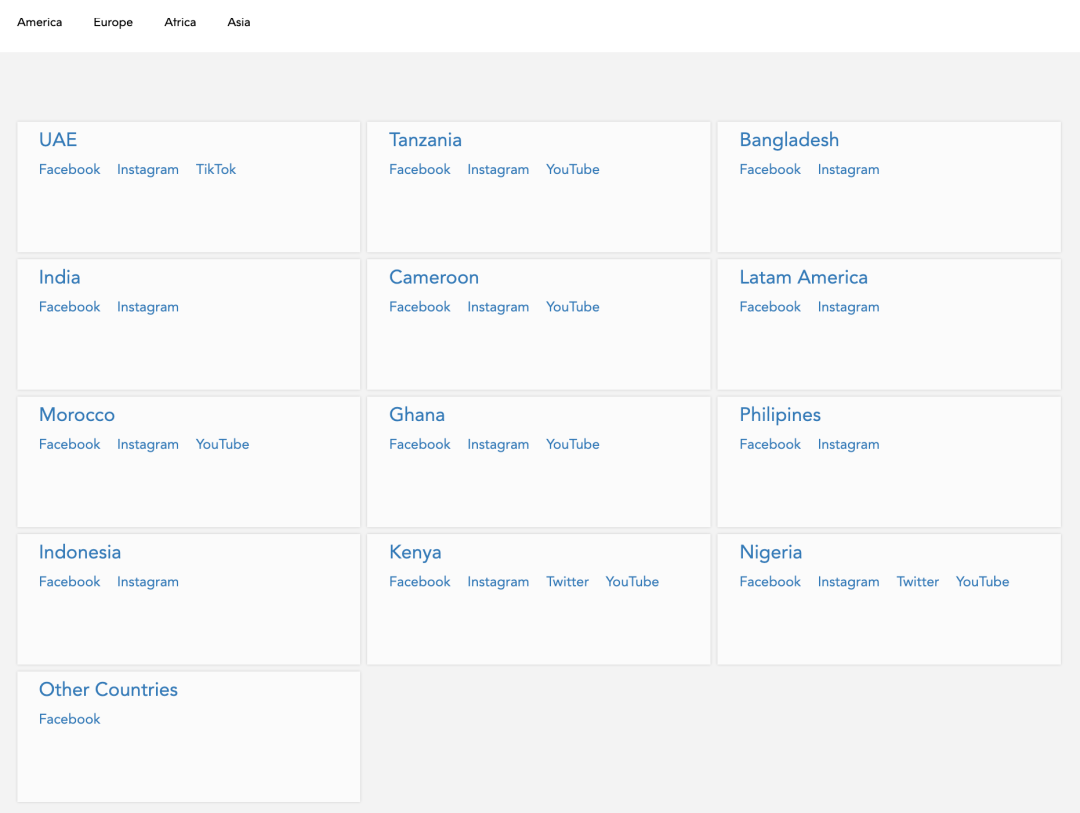Click Nigeria's Twitter link
1080x813 pixels.
tap(917, 582)
